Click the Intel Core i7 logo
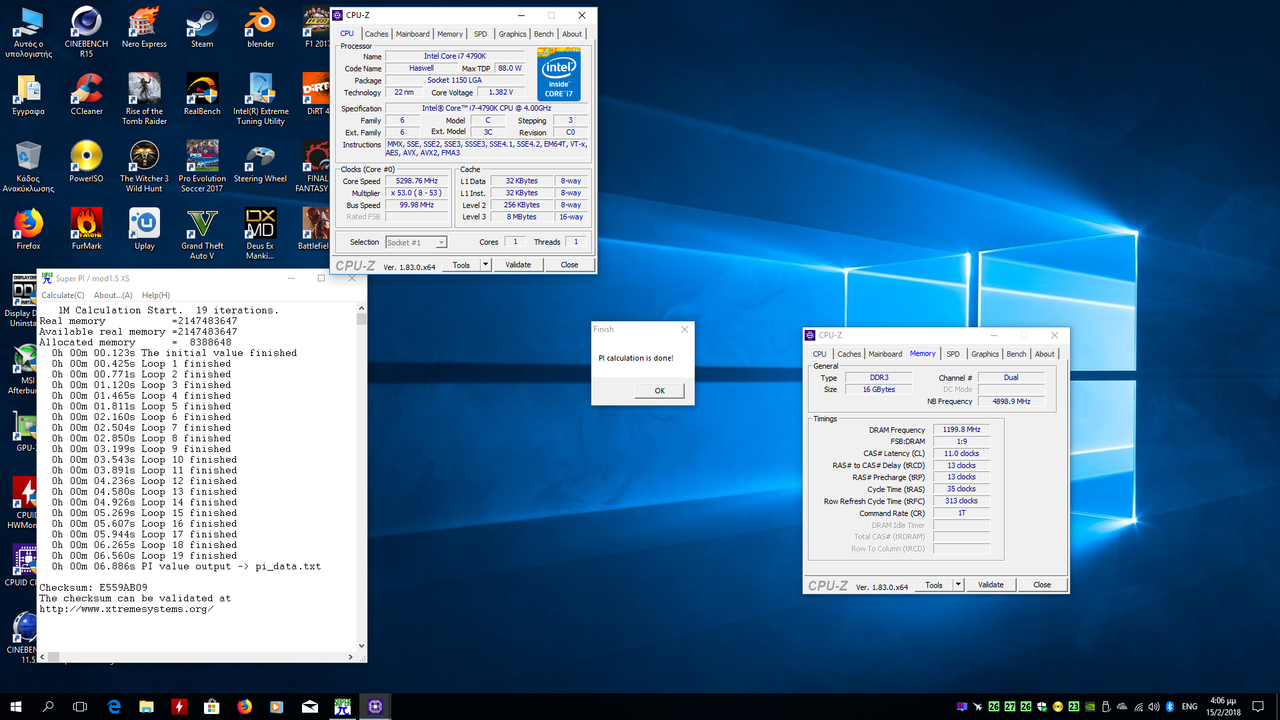1280x720 pixels. (x=559, y=75)
